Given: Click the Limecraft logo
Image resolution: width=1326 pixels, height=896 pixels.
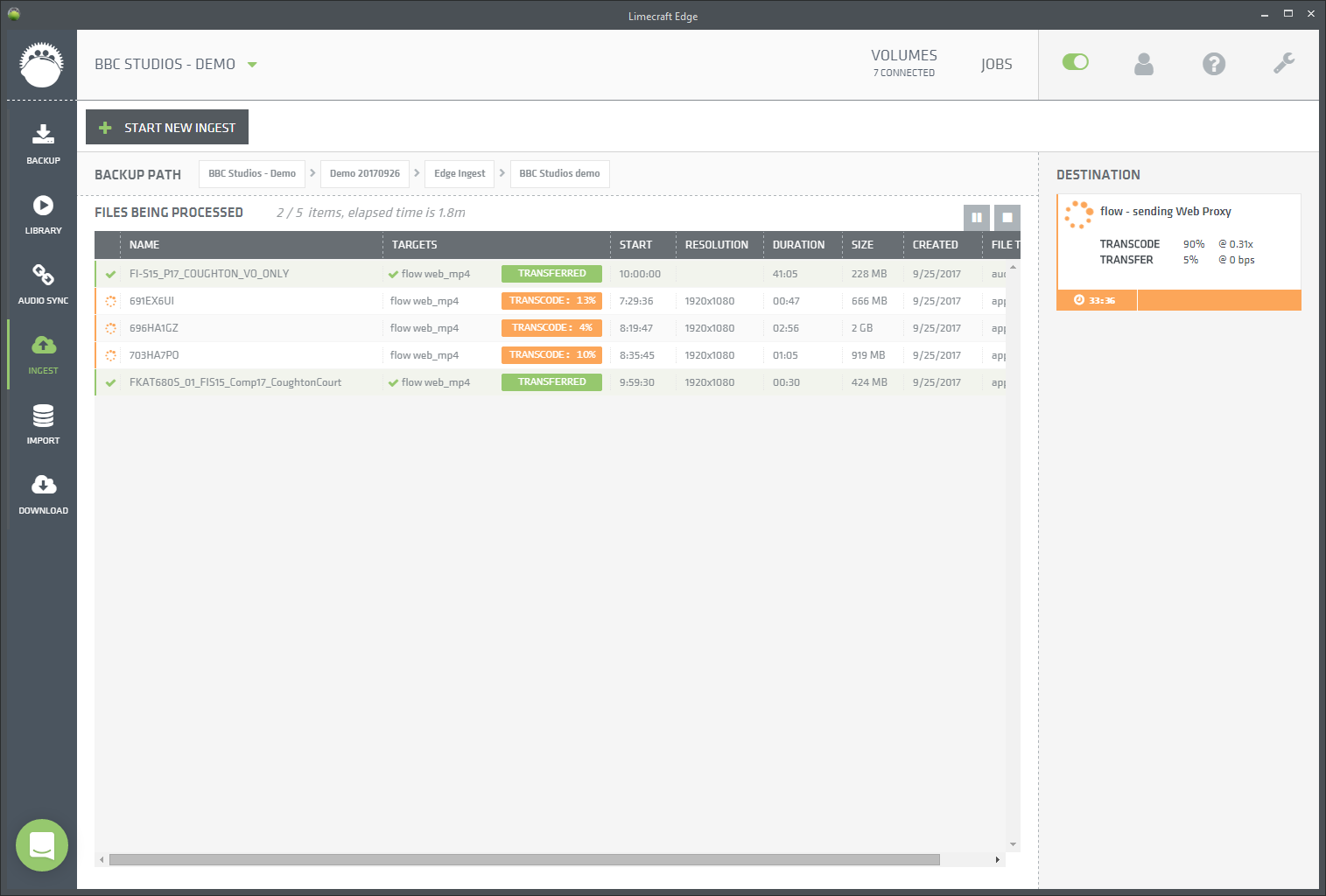Looking at the screenshot, I should (41, 63).
